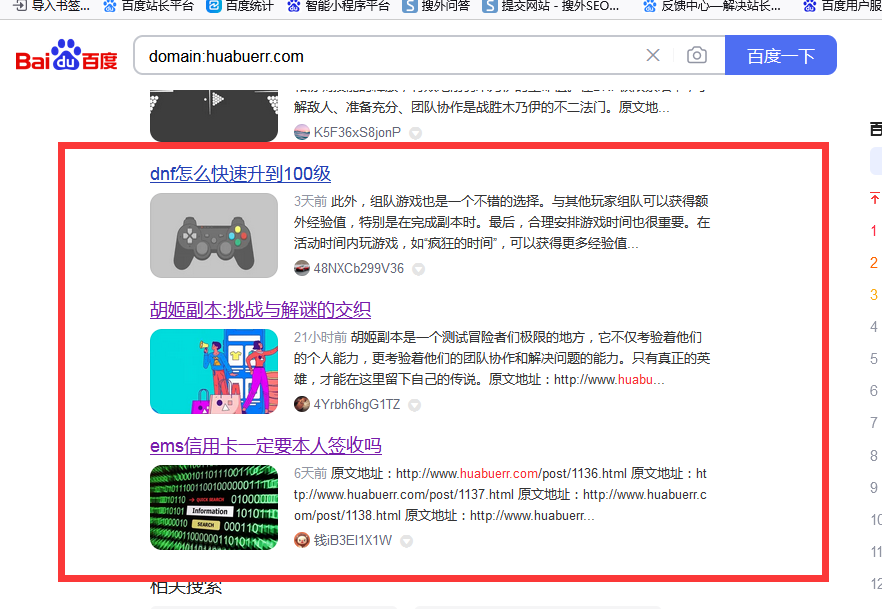Open the 百度统计 bookmark

point(240,6)
